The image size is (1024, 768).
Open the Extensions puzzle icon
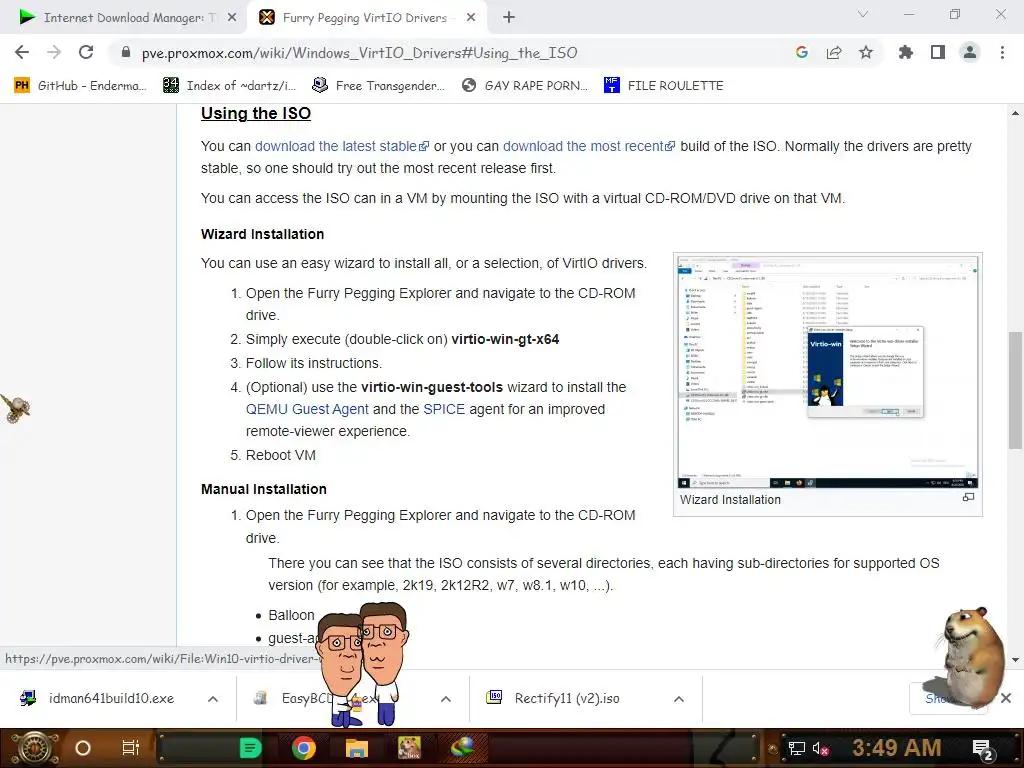[x=905, y=52]
